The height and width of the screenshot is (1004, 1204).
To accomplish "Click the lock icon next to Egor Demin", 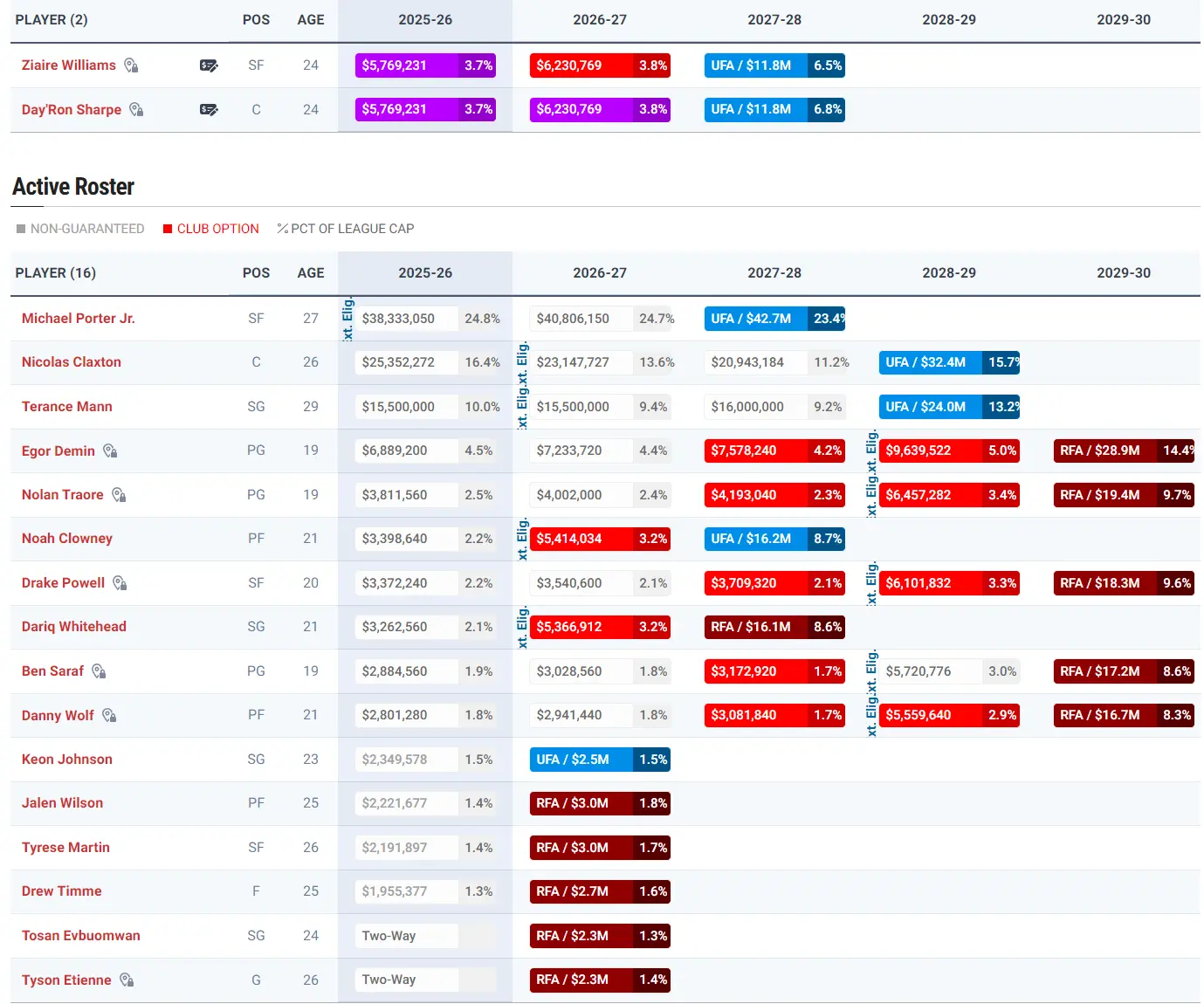I will pos(110,451).
